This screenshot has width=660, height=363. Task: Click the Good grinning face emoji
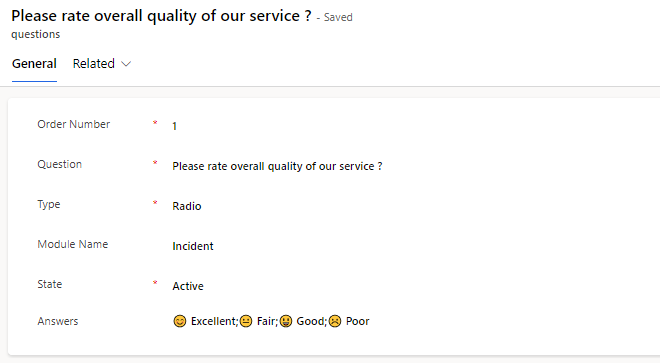(x=286, y=321)
